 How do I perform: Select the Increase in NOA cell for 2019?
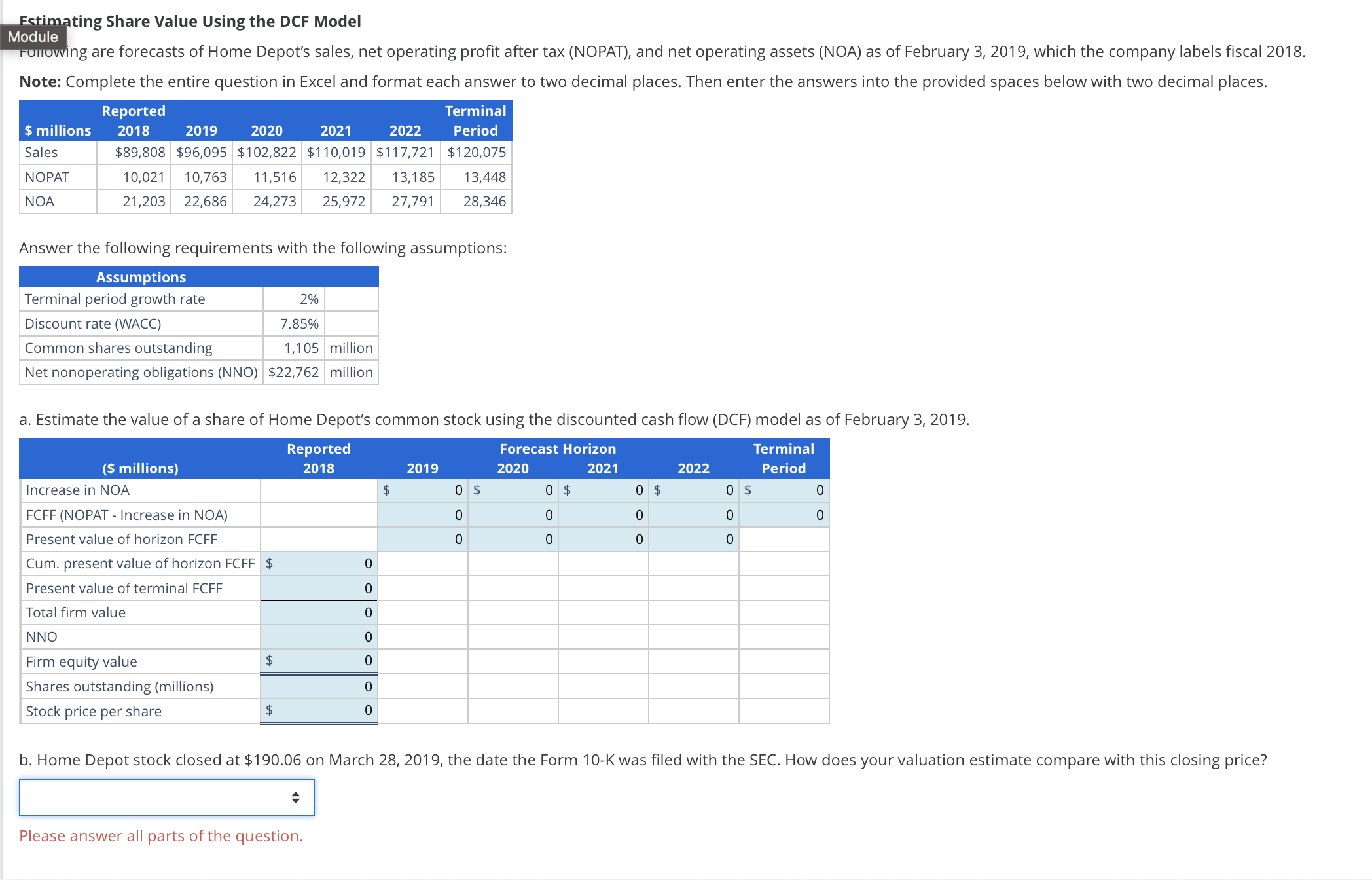[424, 490]
